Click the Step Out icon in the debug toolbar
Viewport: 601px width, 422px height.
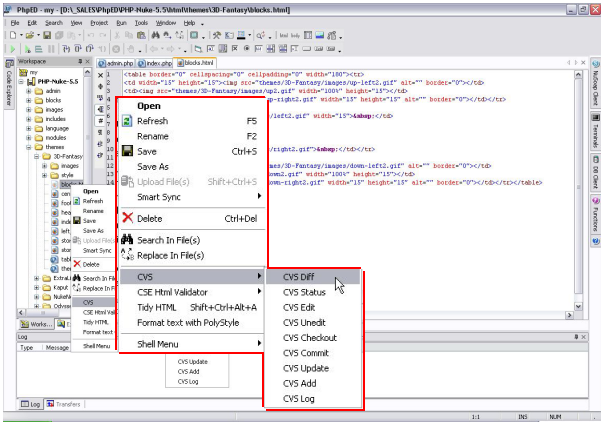pyautogui.click(x=90, y=49)
